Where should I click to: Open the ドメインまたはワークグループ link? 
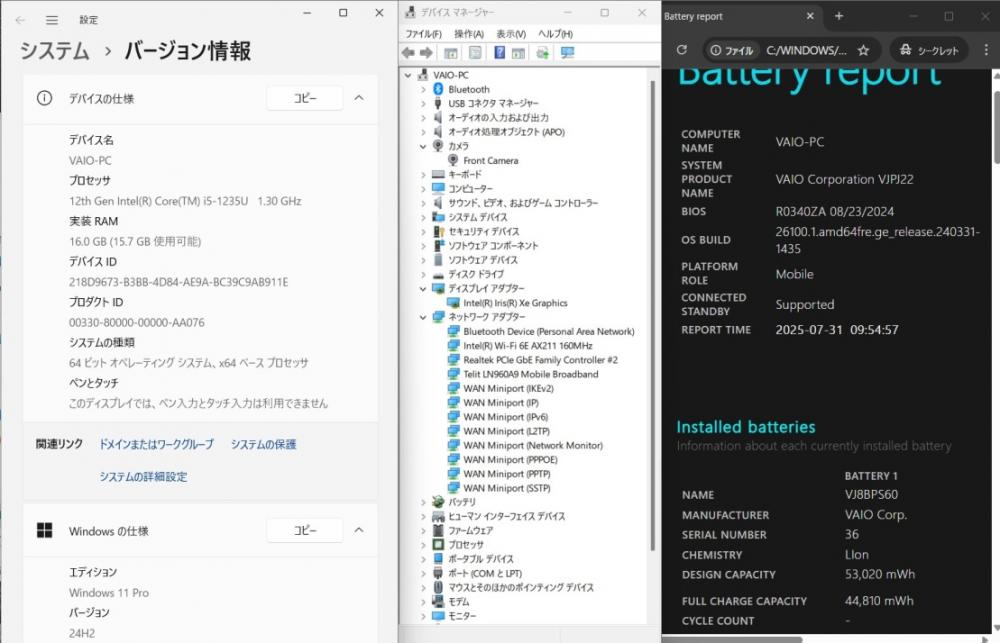pos(156,444)
